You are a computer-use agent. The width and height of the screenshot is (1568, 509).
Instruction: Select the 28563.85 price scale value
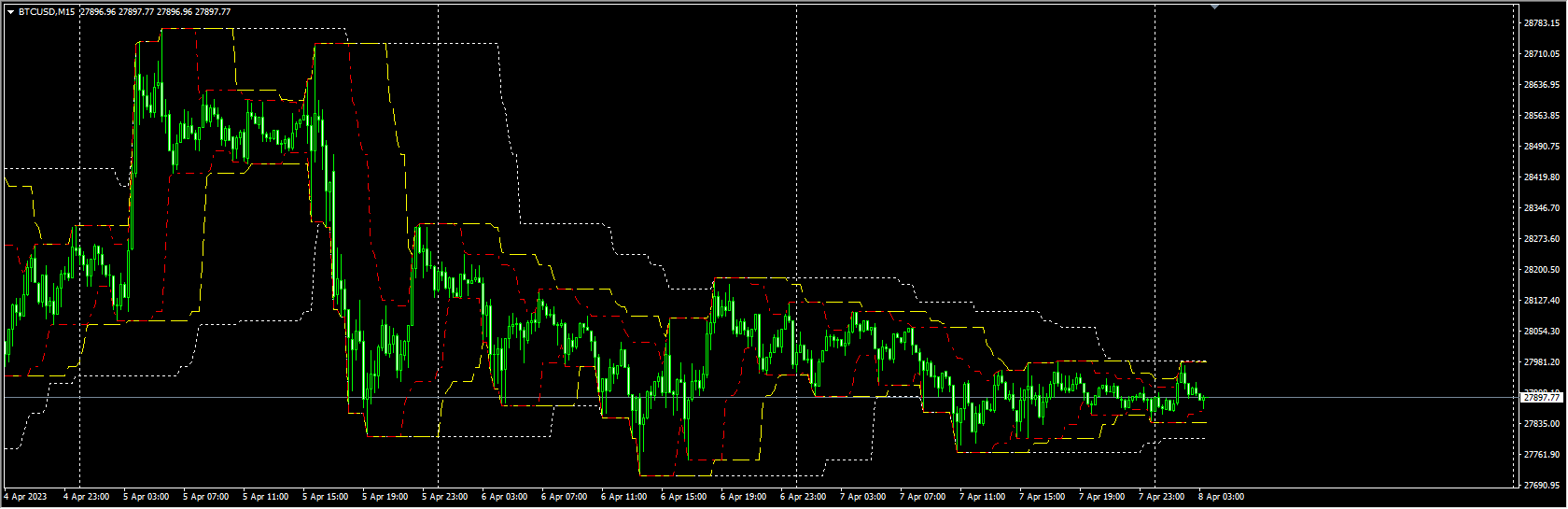pos(1541,116)
